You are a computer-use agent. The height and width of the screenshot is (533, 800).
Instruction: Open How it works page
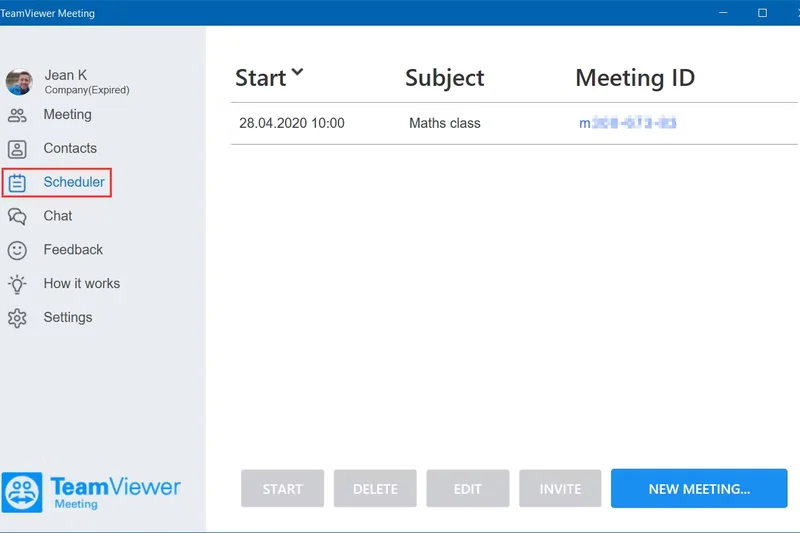point(82,284)
